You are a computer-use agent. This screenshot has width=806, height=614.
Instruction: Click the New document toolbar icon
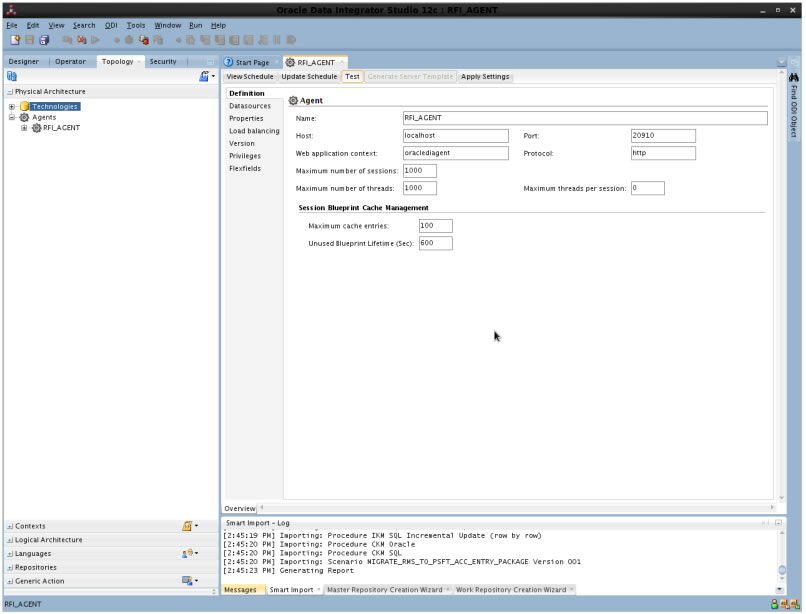click(x=15, y=40)
